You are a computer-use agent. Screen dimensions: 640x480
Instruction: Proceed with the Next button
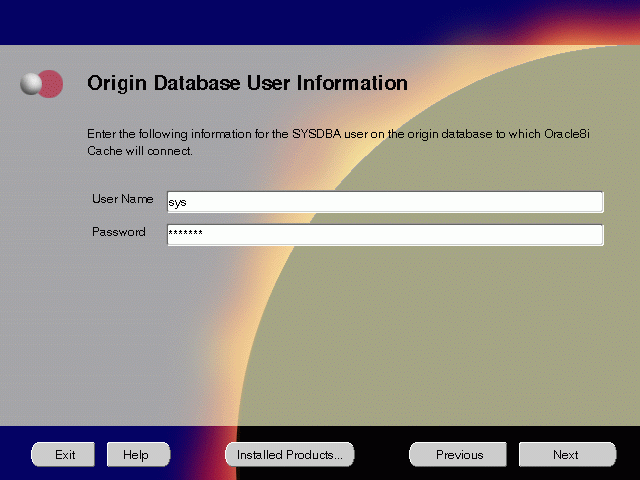[567, 454]
